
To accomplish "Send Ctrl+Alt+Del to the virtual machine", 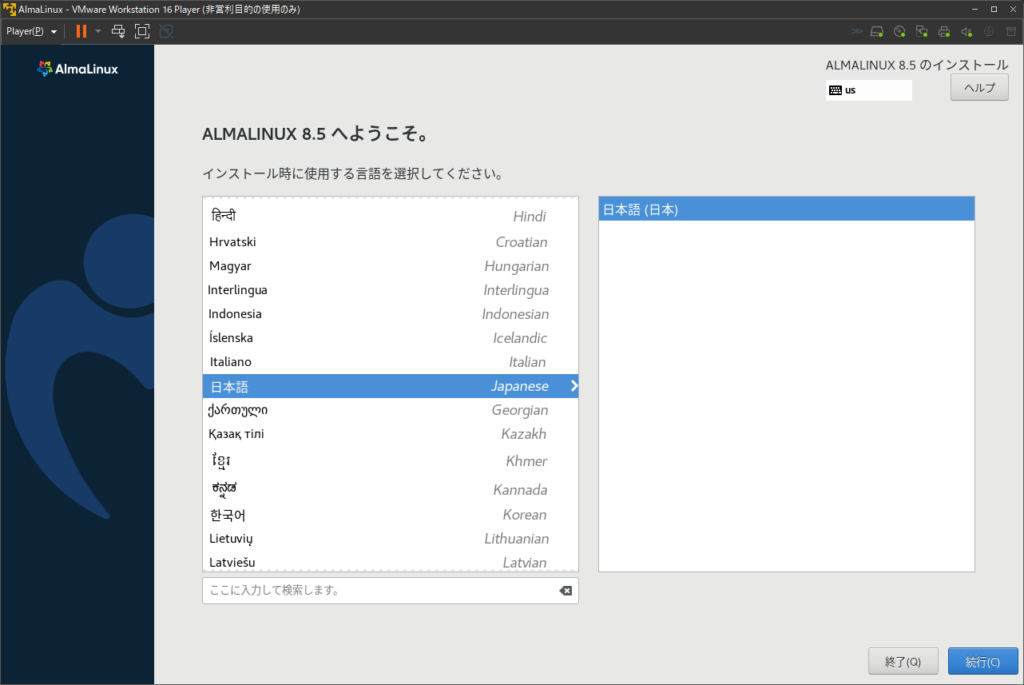I will point(118,31).
